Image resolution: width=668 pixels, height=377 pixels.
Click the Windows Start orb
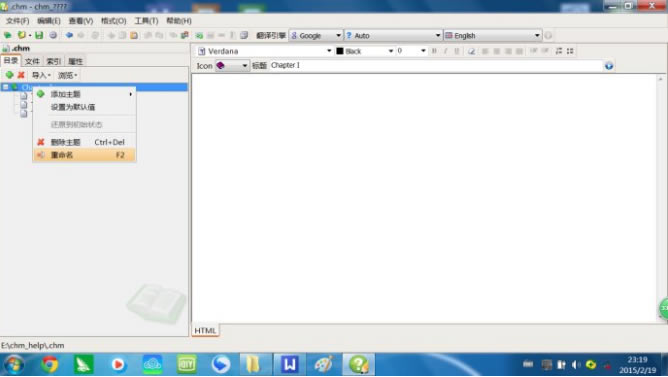point(14,365)
